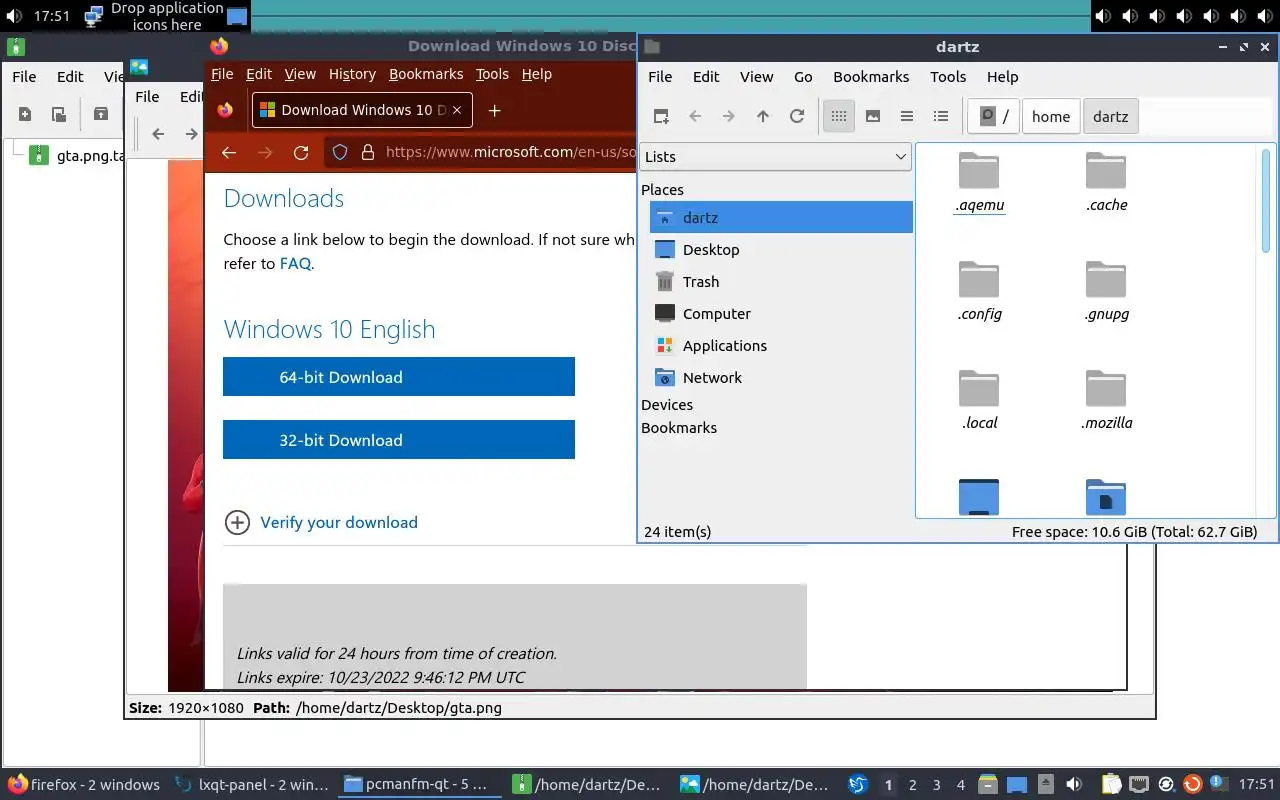Open file manager Bookmarks menu
The width and height of the screenshot is (1280, 800).
pyautogui.click(x=871, y=77)
